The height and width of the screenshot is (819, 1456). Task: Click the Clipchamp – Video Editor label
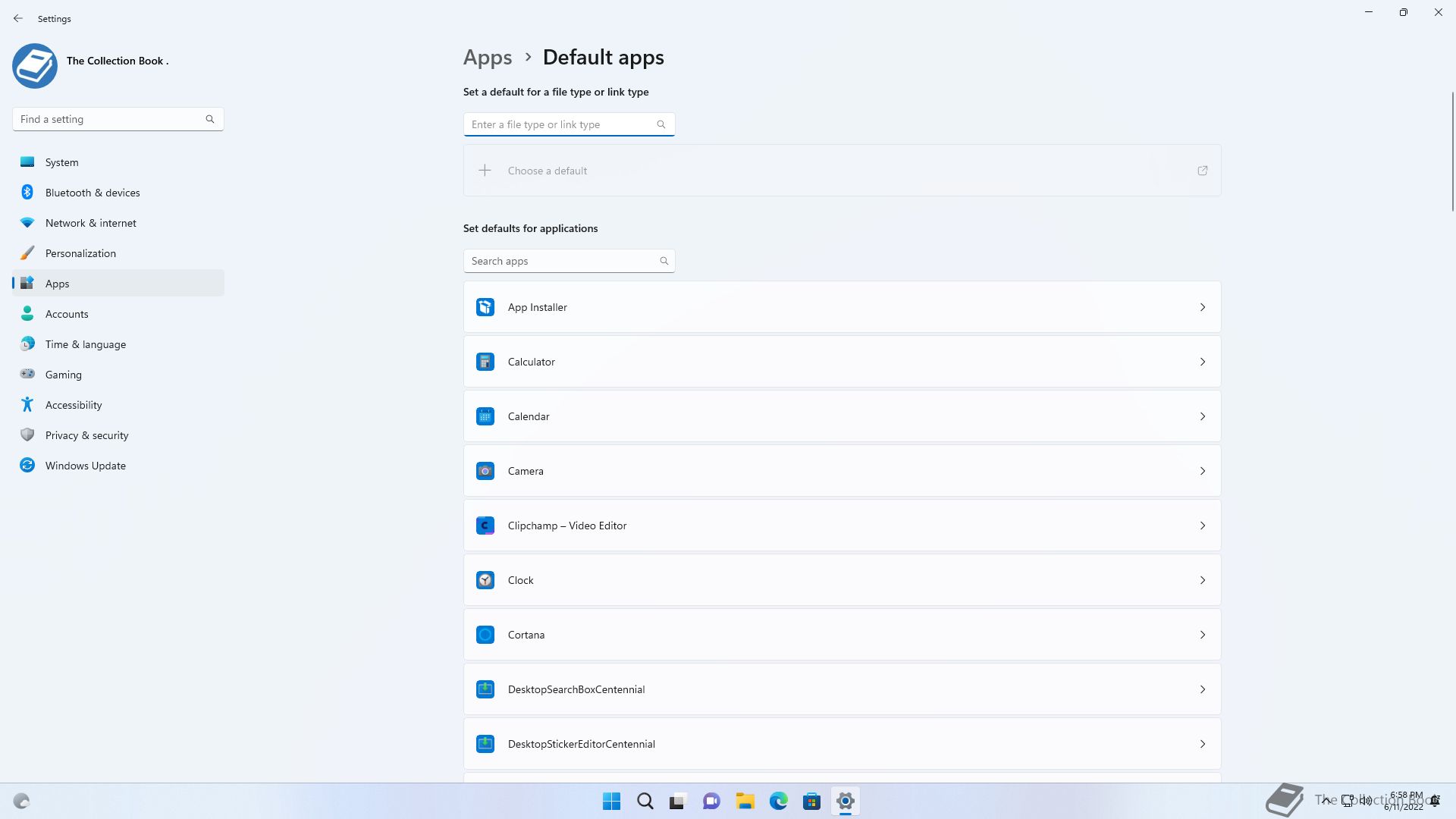[567, 526]
